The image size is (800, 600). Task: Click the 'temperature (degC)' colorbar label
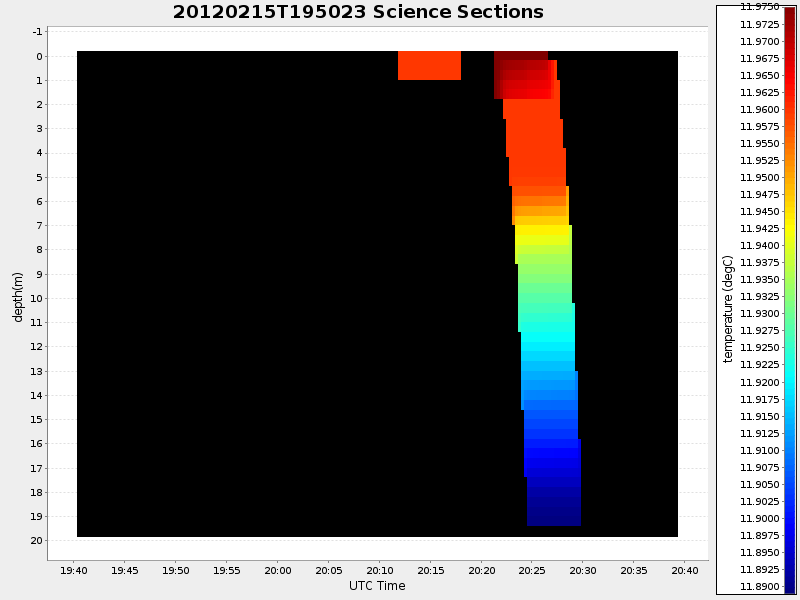[728, 309]
